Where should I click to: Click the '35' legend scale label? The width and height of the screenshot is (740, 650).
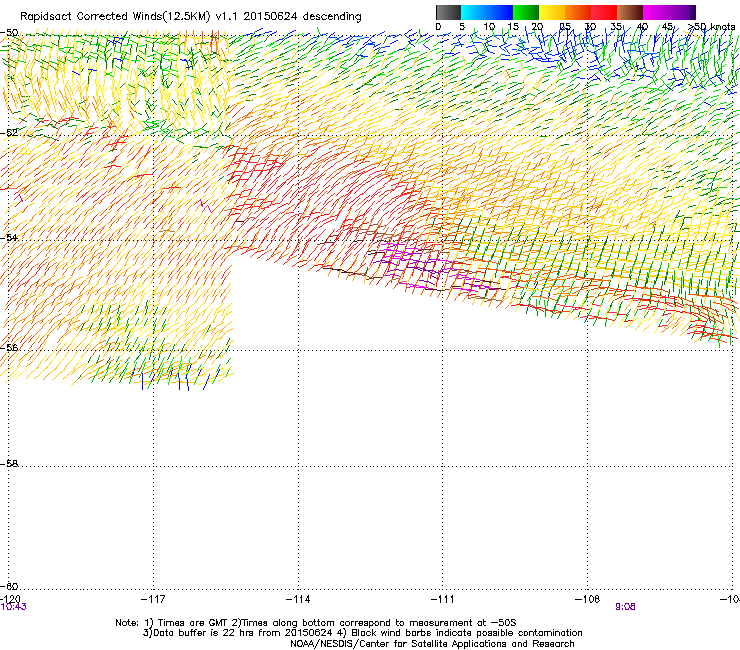pyautogui.click(x=616, y=27)
